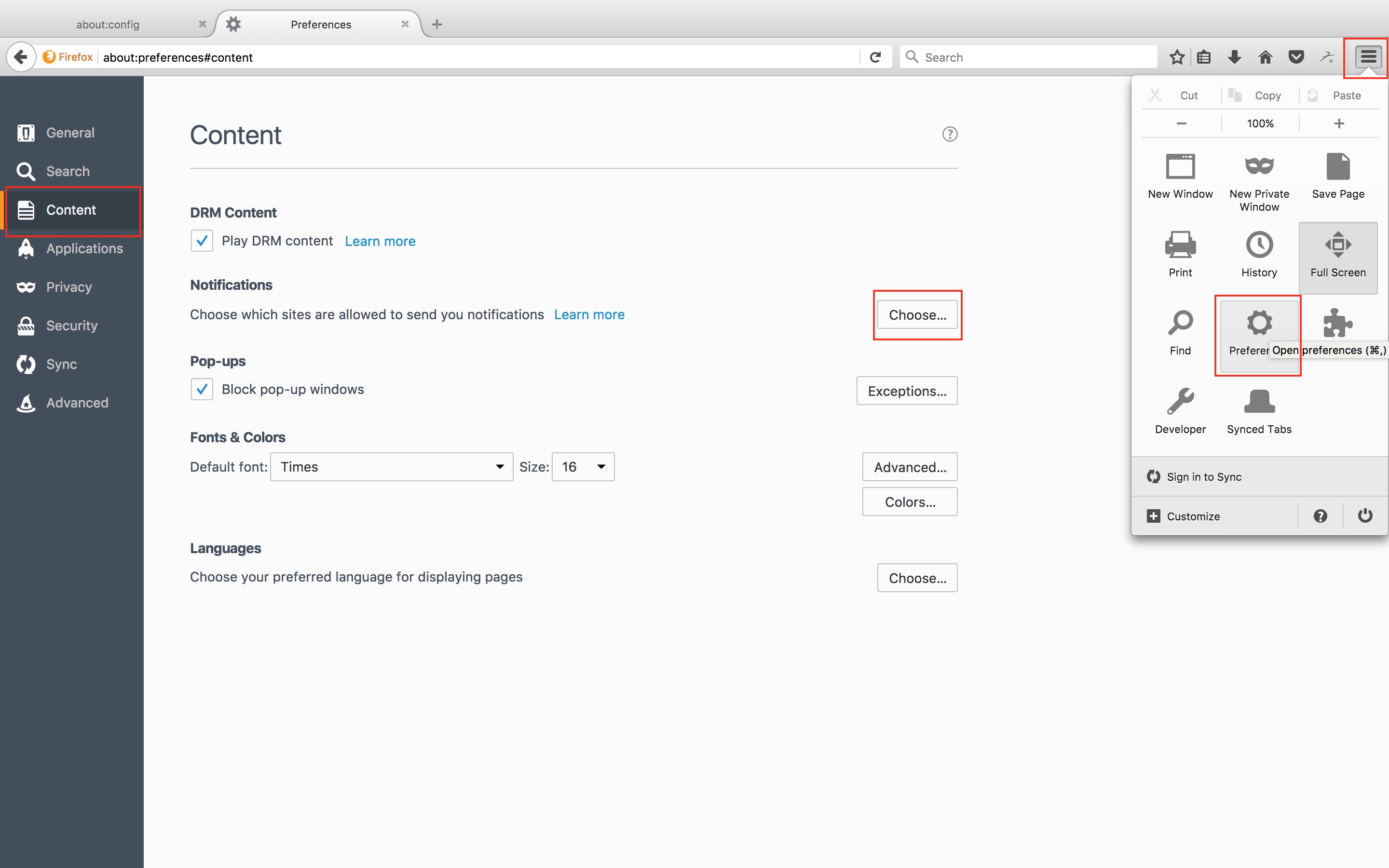The width and height of the screenshot is (1389, 868).
Task: Click the bookmark star icon
Action: pos(1177,57)
